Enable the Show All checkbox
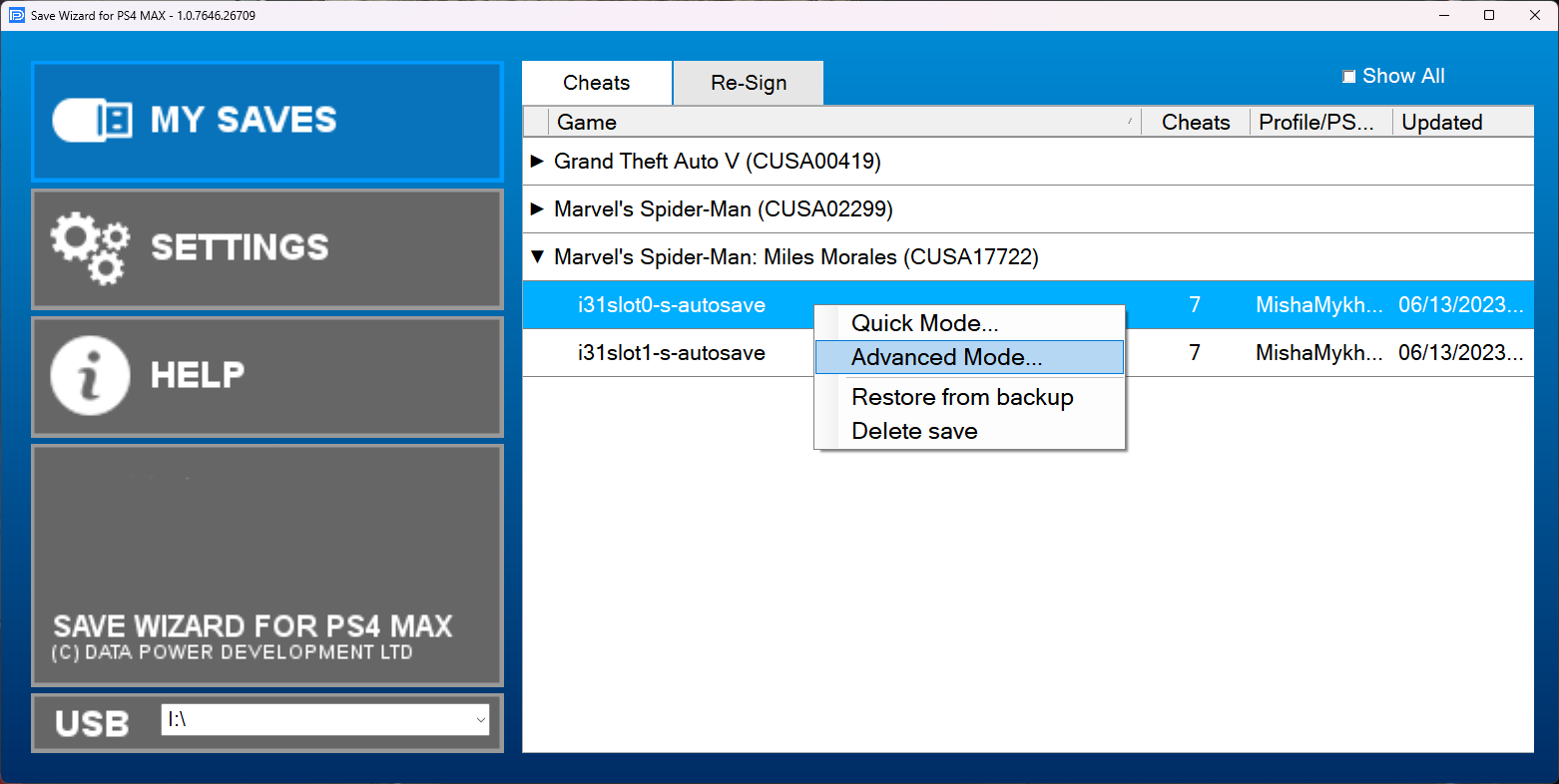 pyautogui.click(x=1349, y=77)
